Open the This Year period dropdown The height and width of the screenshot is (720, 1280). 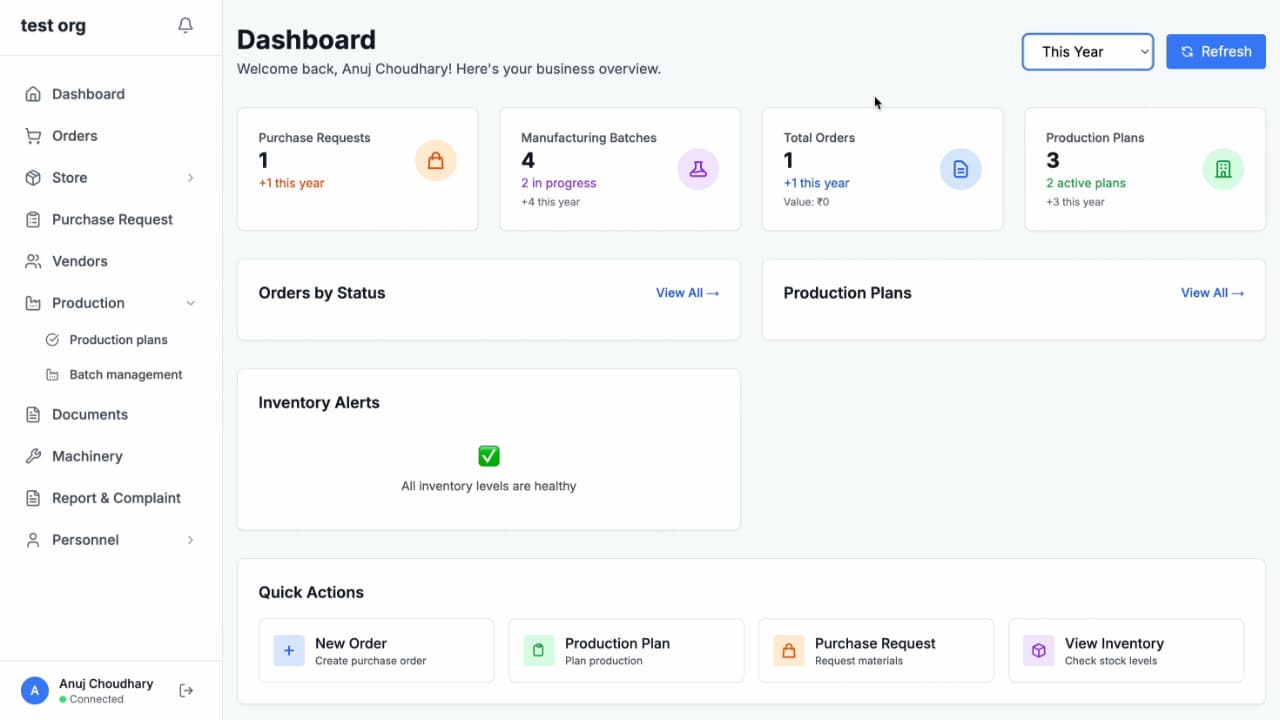[x=1087, y=52]
